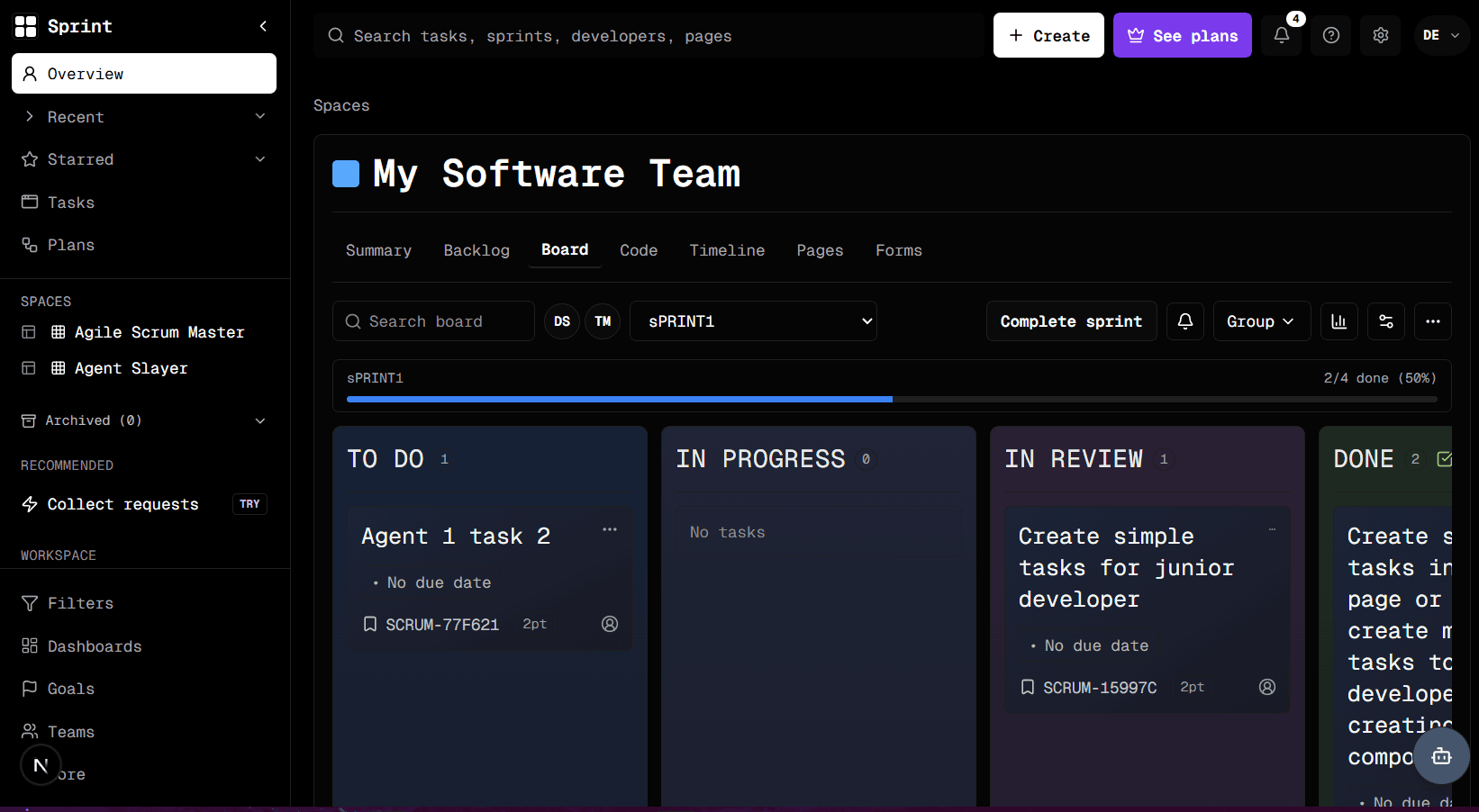Open the Forms tab
The image size is (1479, 812).
899,250
